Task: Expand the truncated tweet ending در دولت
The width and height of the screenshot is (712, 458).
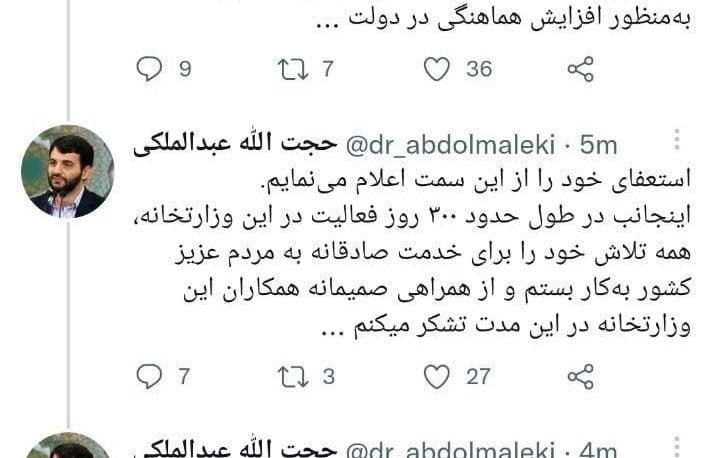Action: click(503, 18)
